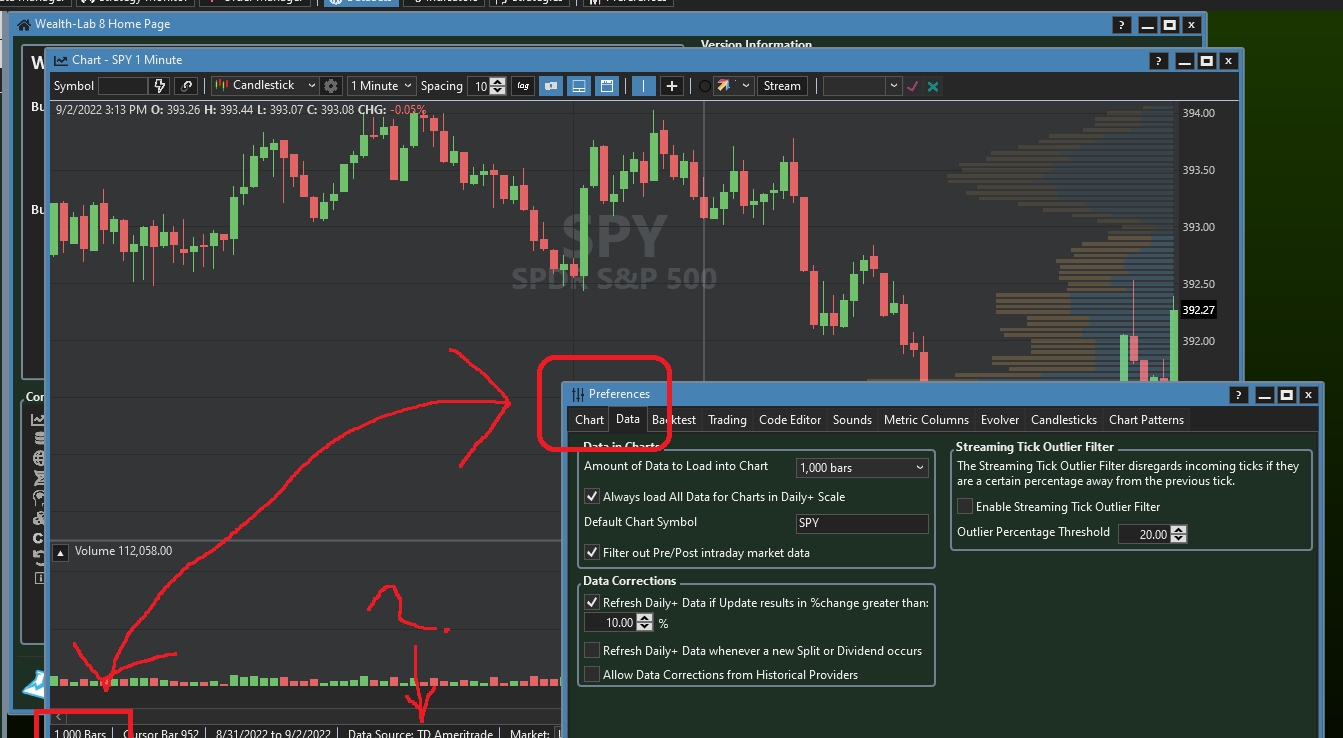Image resolution: width=1343 pixels, height=738 pixels.
Task: Open the Metric Columns tab
Action: [926, 420]
